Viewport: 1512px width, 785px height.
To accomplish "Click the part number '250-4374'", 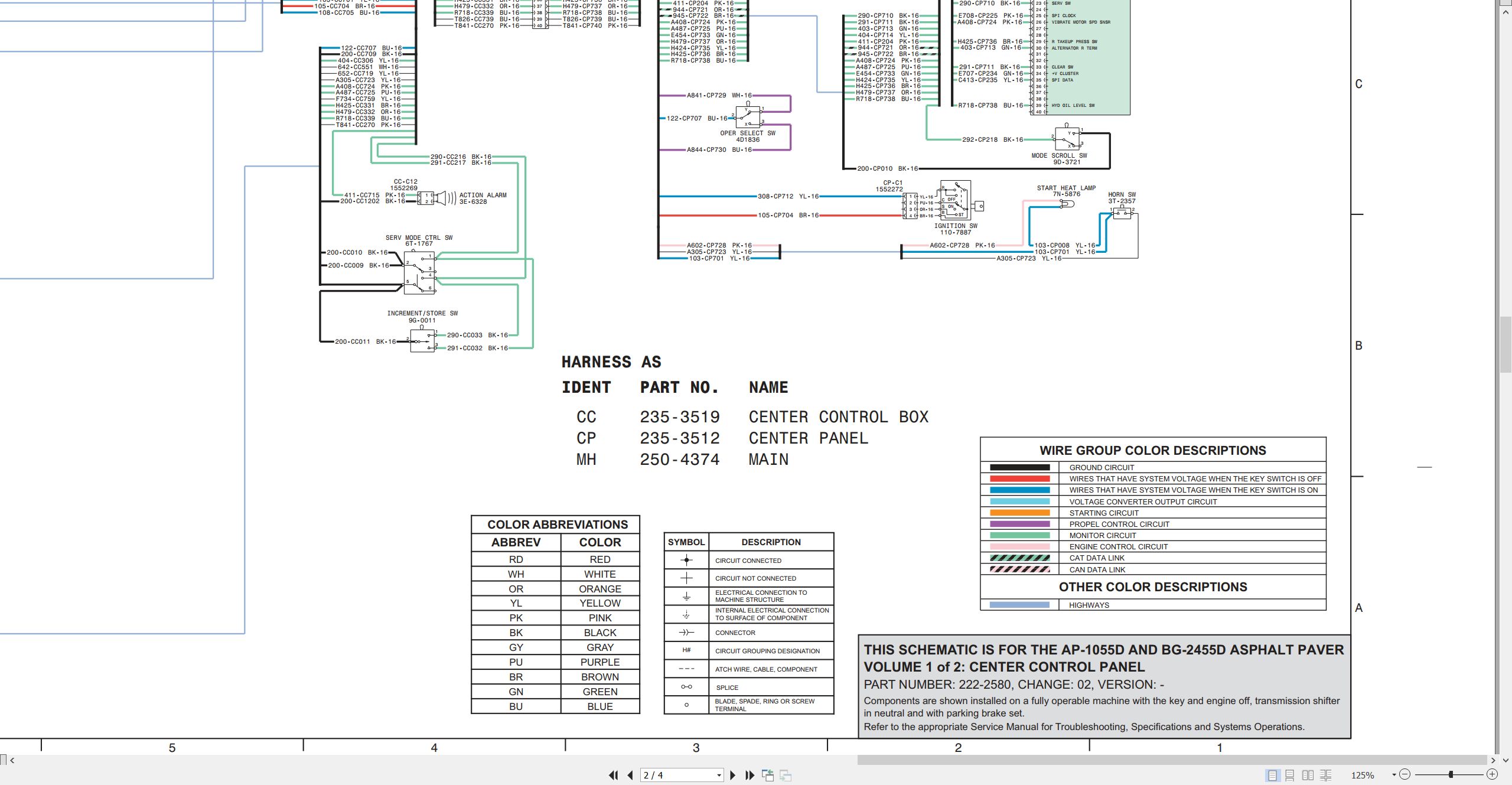I will (x=680, y=460).
